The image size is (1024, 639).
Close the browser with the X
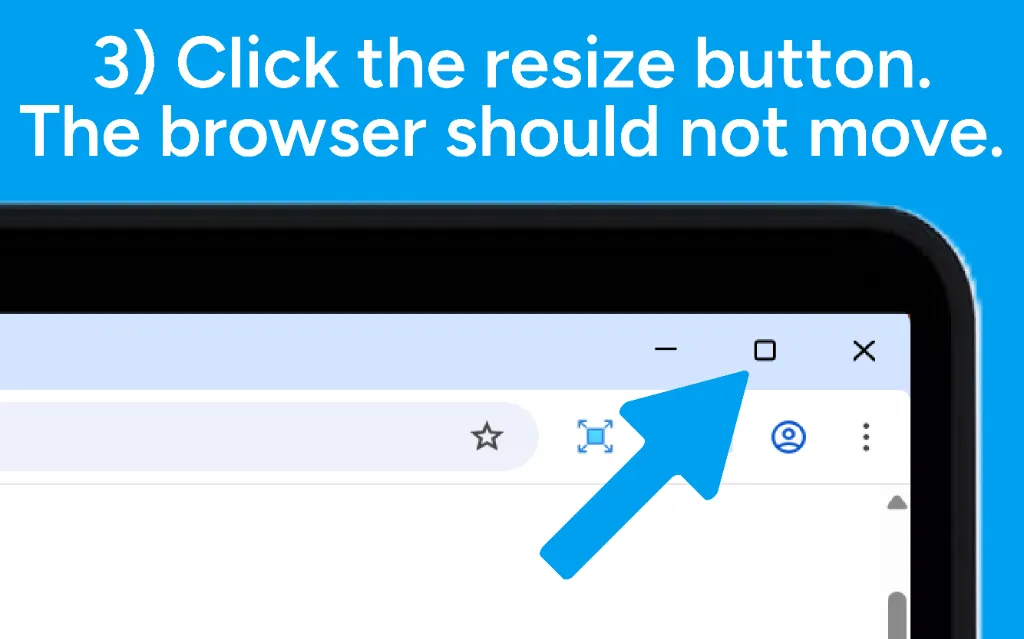(x=864, y=350)
